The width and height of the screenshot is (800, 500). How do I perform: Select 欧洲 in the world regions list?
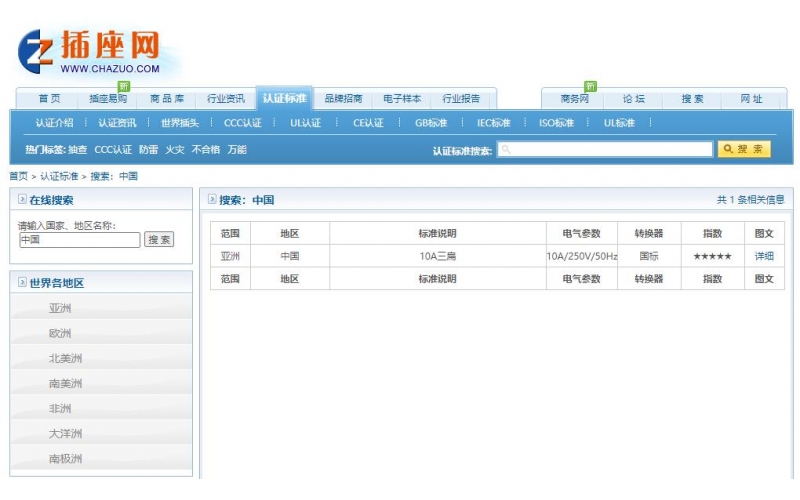60,333
